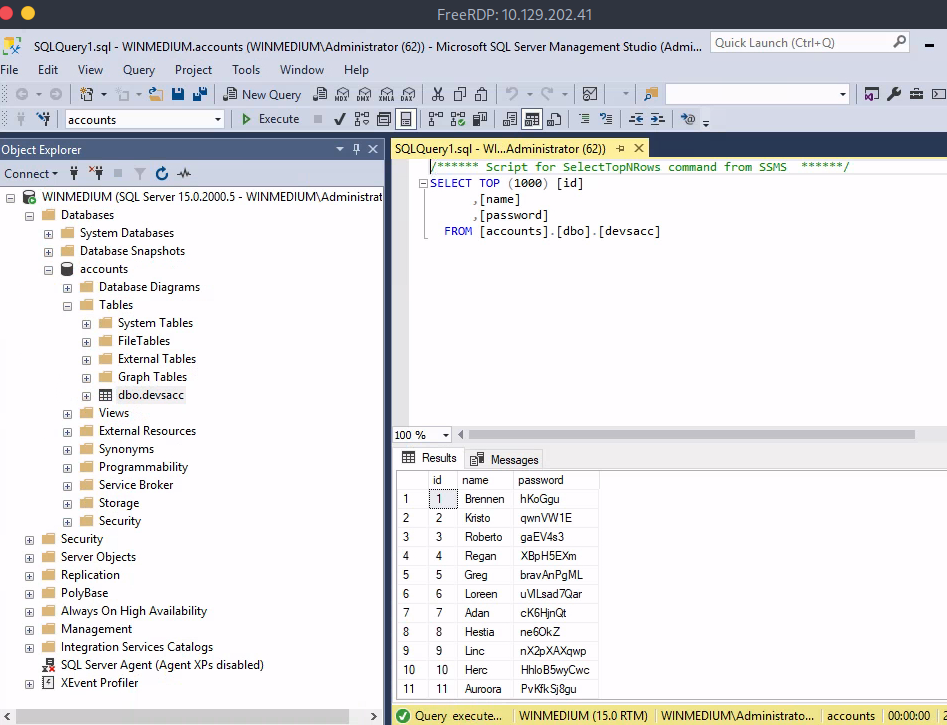
Task: Click in the Quick Launch search field
Action: pyautogui.click(x=800, y=43)
